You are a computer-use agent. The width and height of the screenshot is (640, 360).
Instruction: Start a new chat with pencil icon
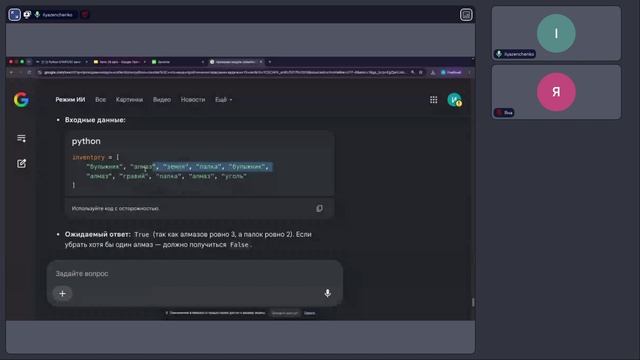(22, 163)
